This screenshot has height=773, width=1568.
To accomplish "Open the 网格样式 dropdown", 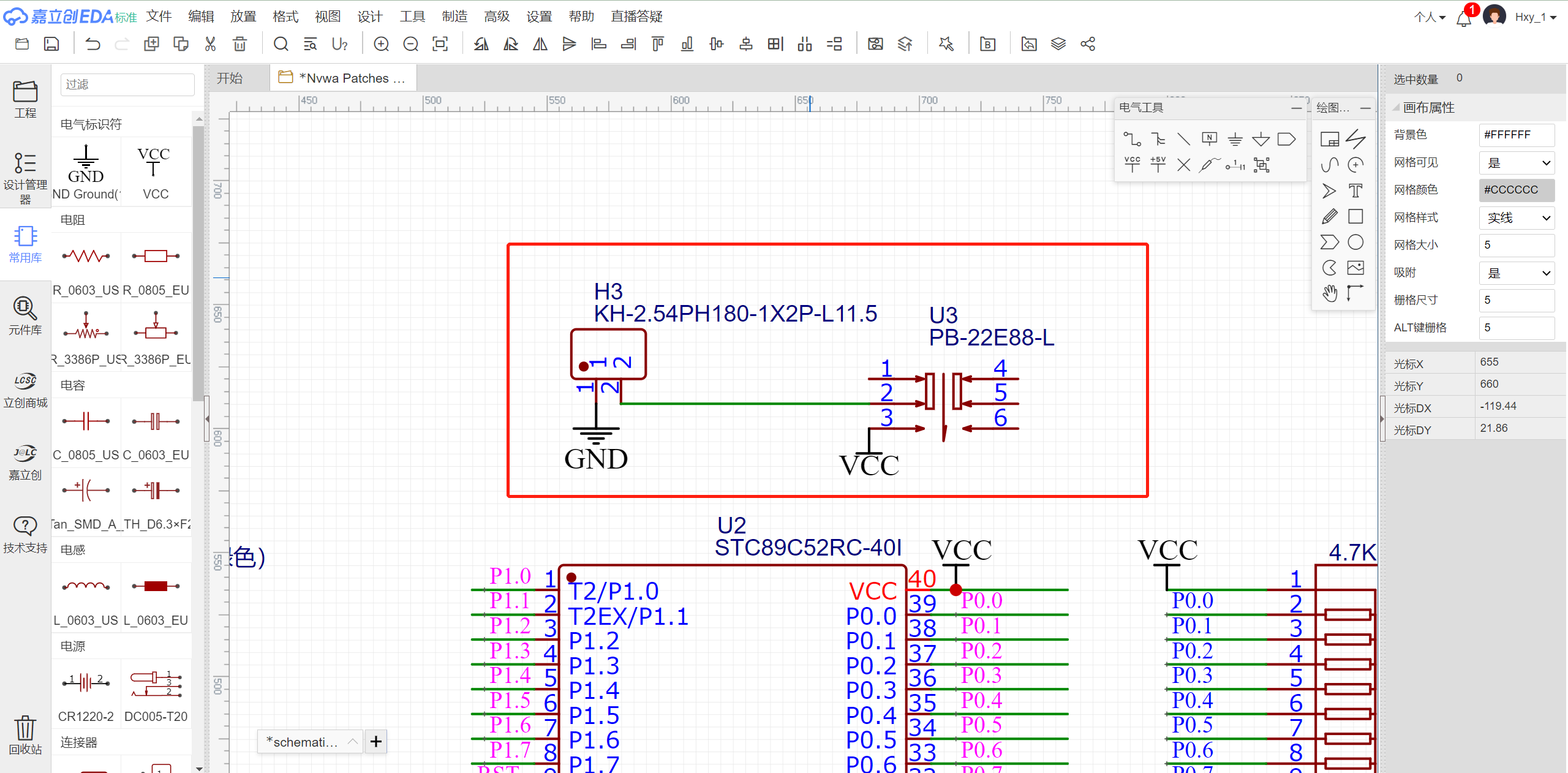I will (x=1517, y=218).
